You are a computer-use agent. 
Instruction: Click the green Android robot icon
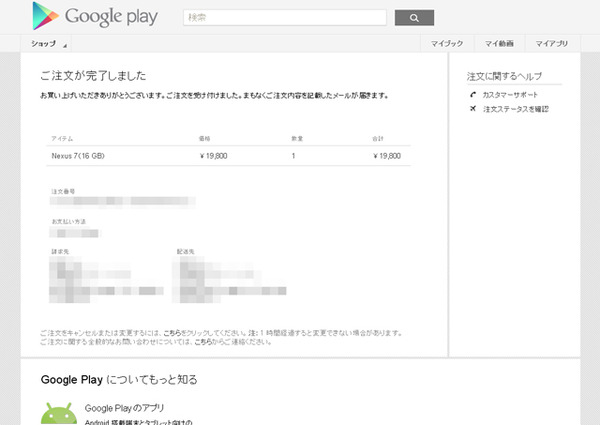pos(59,413)
